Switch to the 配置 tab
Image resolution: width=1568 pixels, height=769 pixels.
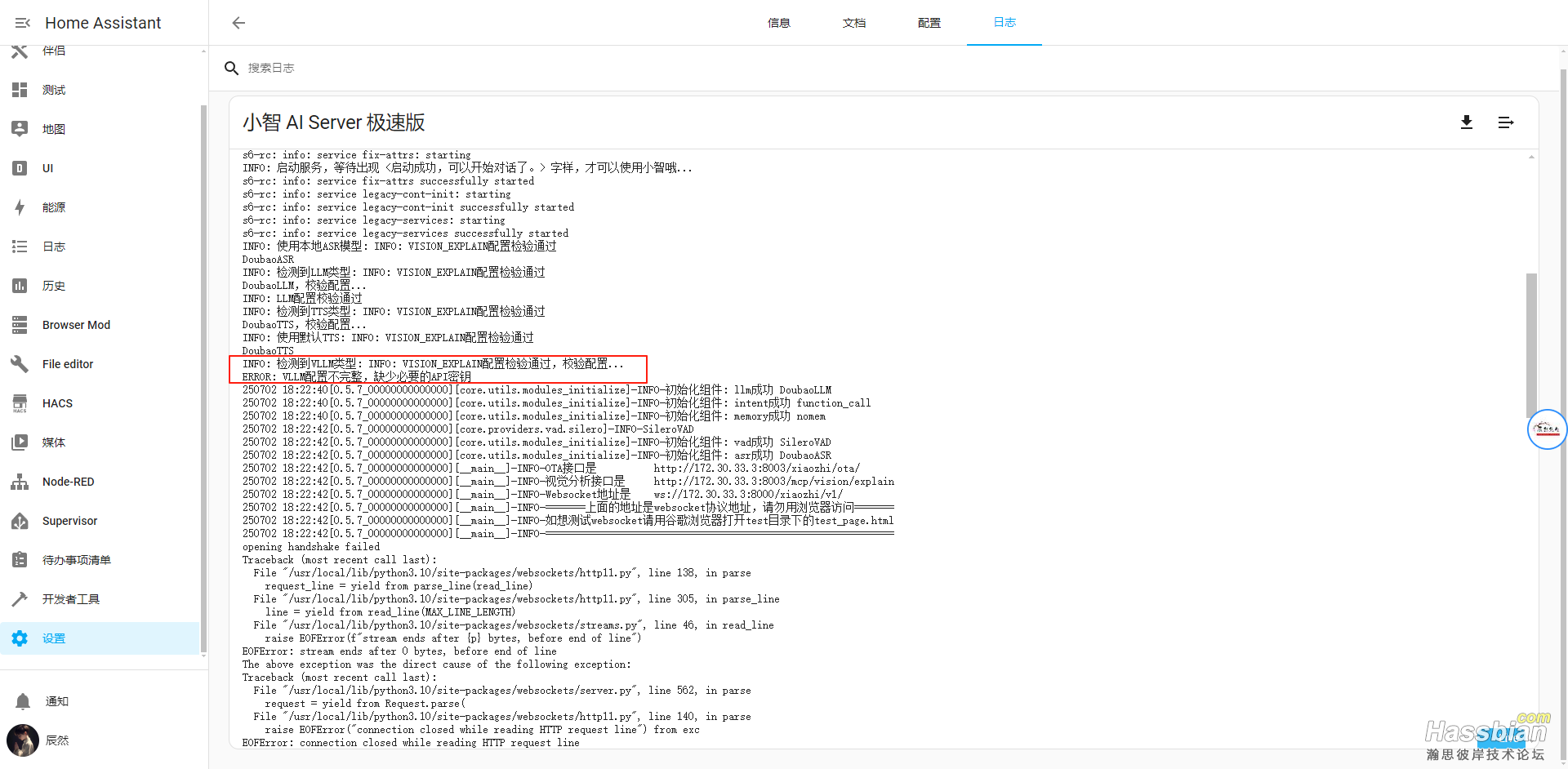click(929, 23)
